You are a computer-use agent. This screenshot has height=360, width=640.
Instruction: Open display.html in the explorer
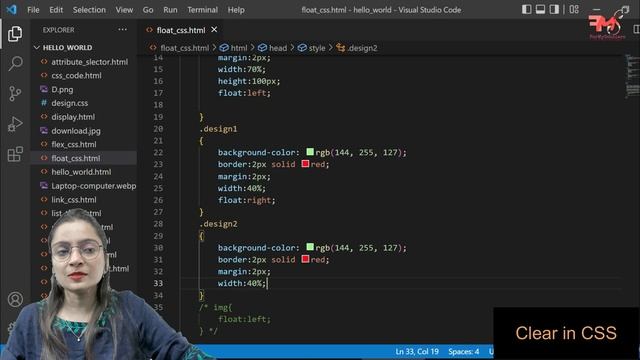click(73, 117)
